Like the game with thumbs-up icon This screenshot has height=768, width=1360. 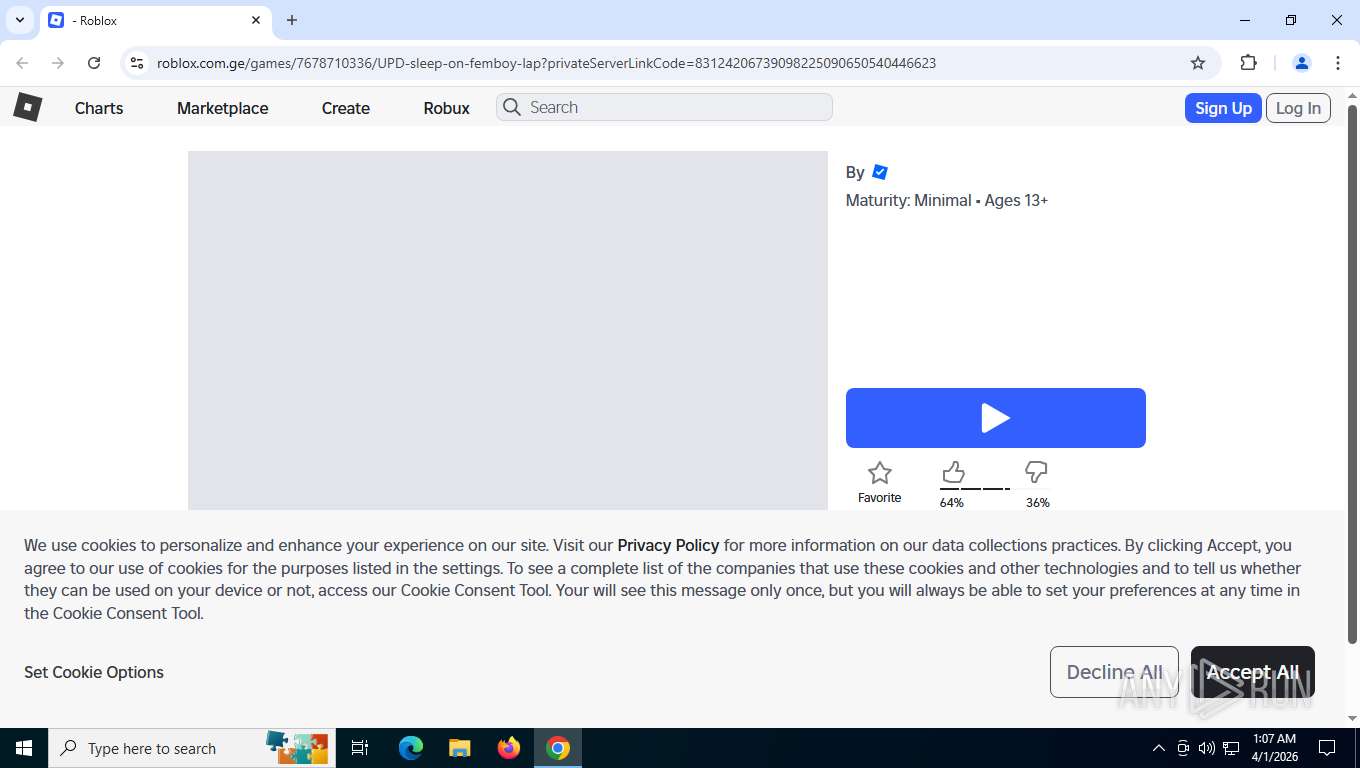tap(953, 472)
